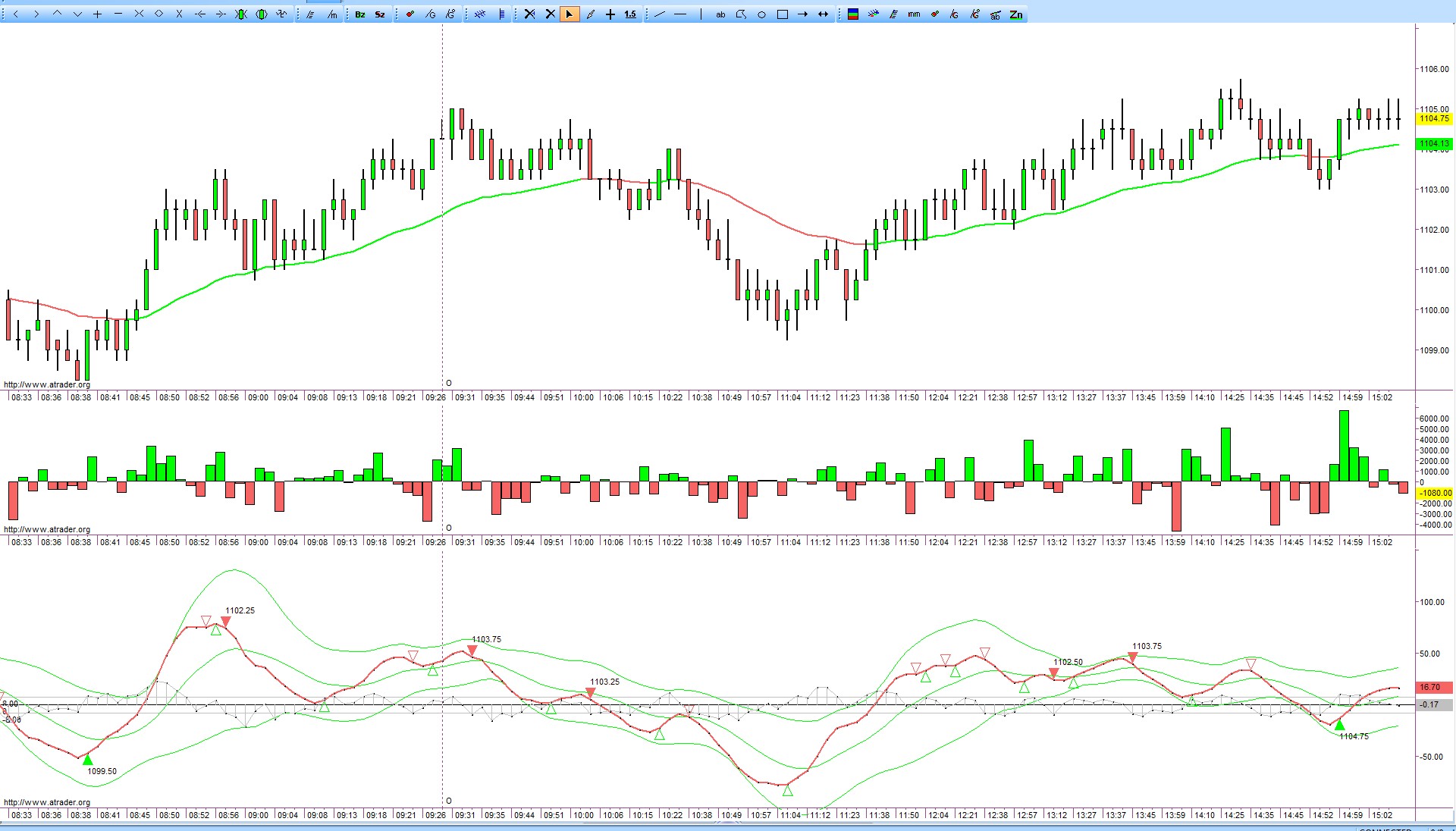This screenshot has height=831, width=1456.
Task: Select the polygon drawing tool
Action: tap(741, 14)
